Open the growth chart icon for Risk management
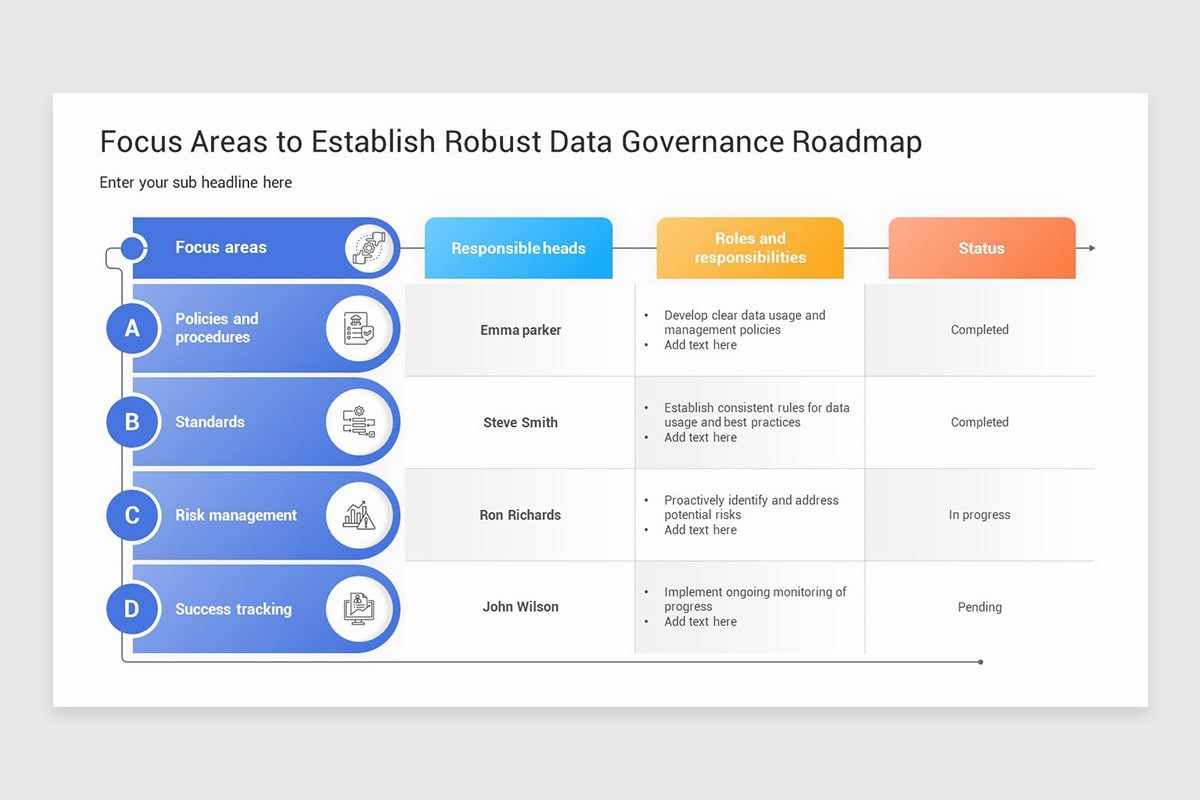This screenshot has height=800, width=1200. (361, 515)
